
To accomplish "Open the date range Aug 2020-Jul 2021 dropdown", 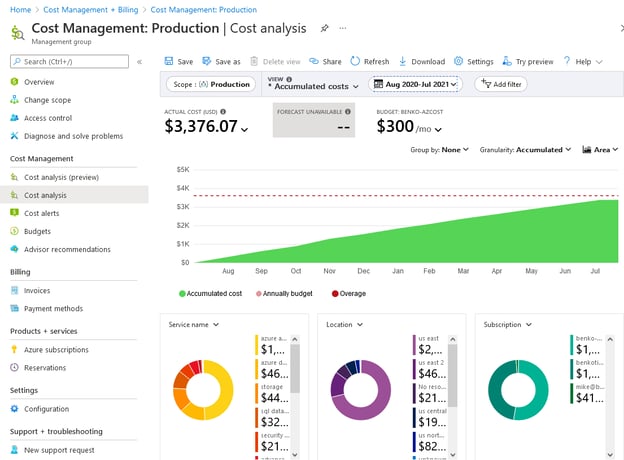I will click(x=414, y=85).
